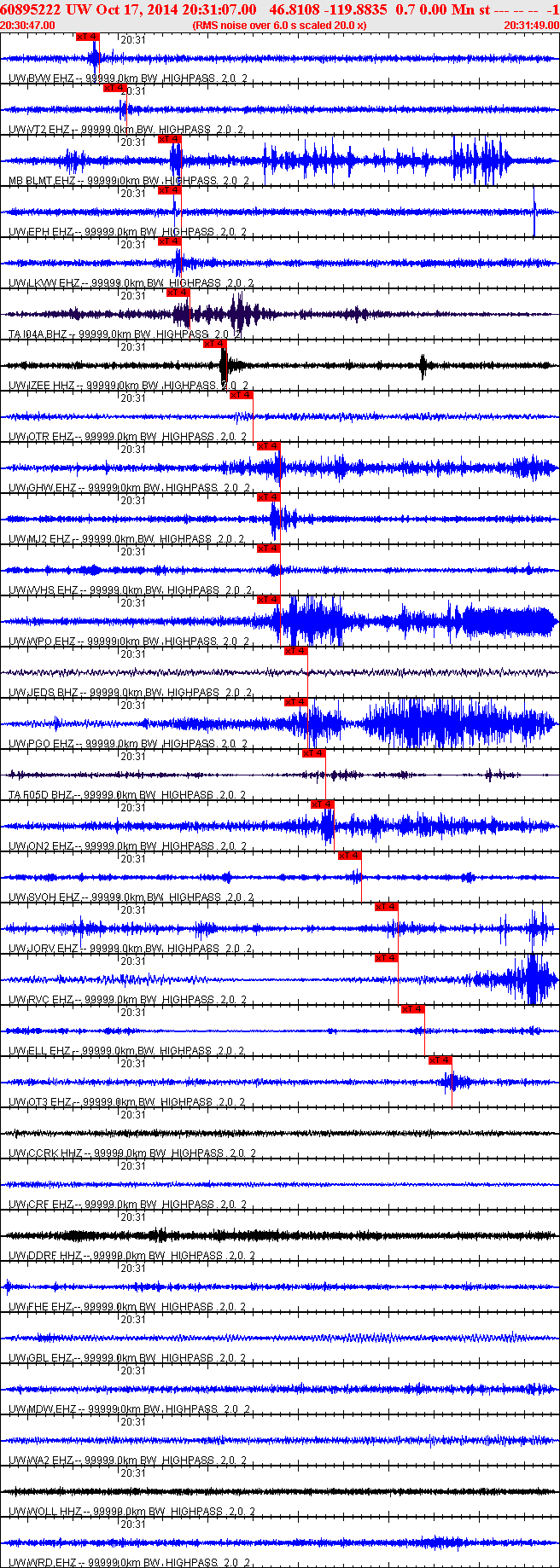This screenshot has height=1568, width=560.
Task: Click the 'UW.RVC EHZ' station label
Action: pos(41,1000)
